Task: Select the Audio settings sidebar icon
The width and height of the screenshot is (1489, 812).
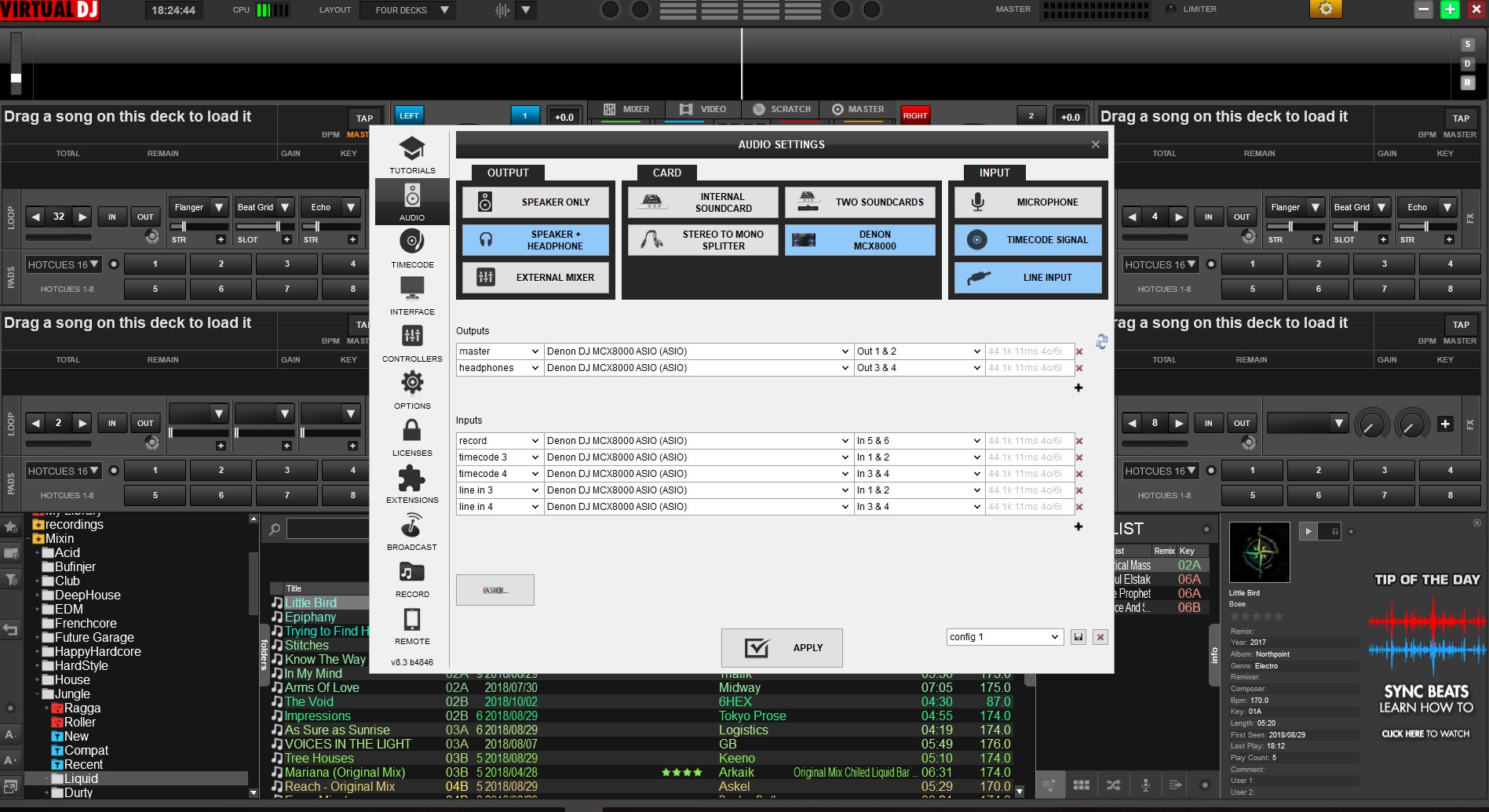Action: (x=412, y=202)
